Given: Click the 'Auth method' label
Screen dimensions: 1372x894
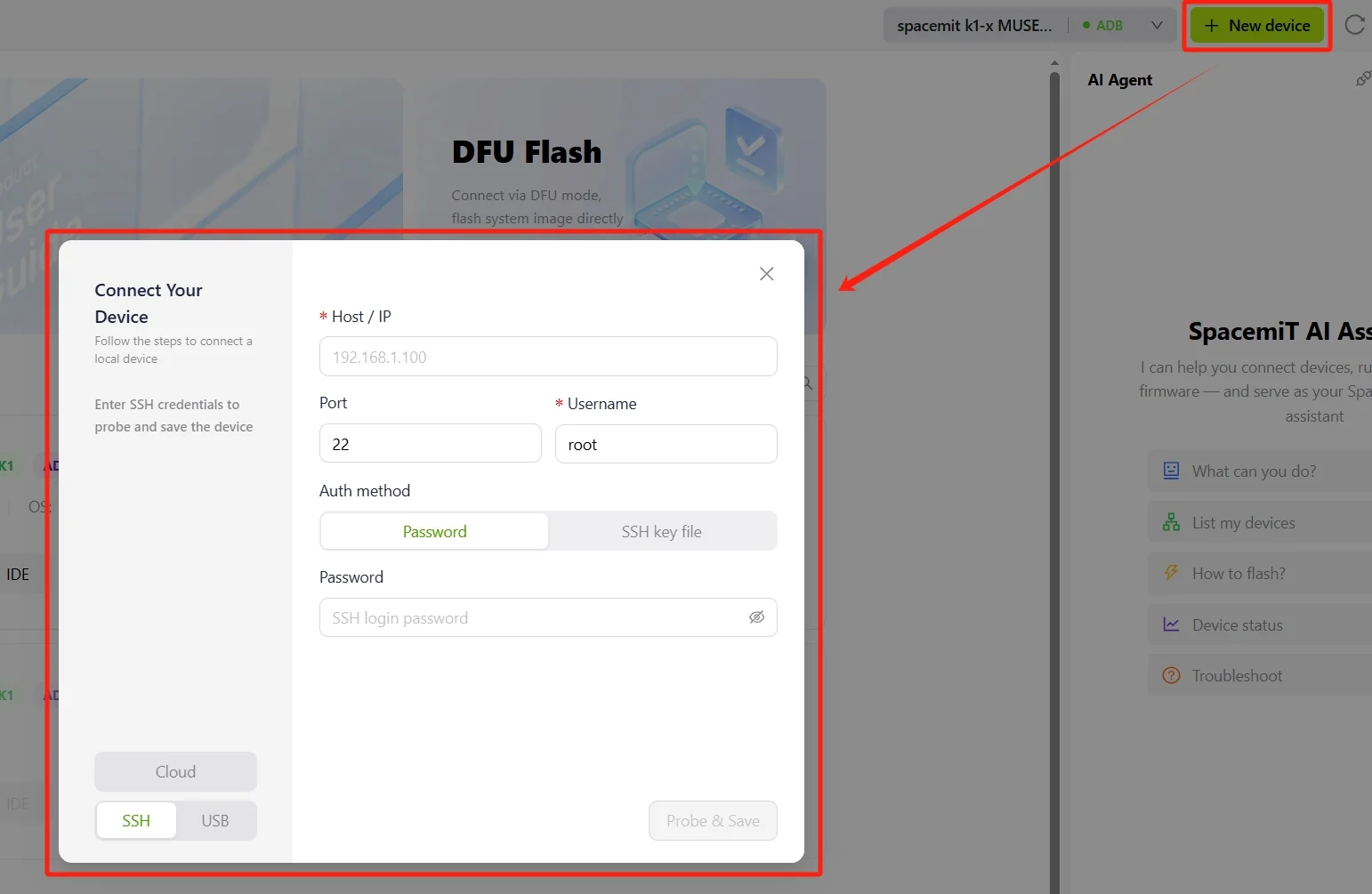Looking at the screenshot, I should tap(365, 491).
